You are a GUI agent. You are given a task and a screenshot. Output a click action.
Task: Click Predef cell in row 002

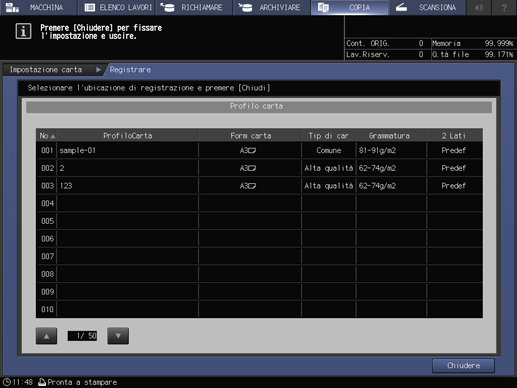(455, 168)
